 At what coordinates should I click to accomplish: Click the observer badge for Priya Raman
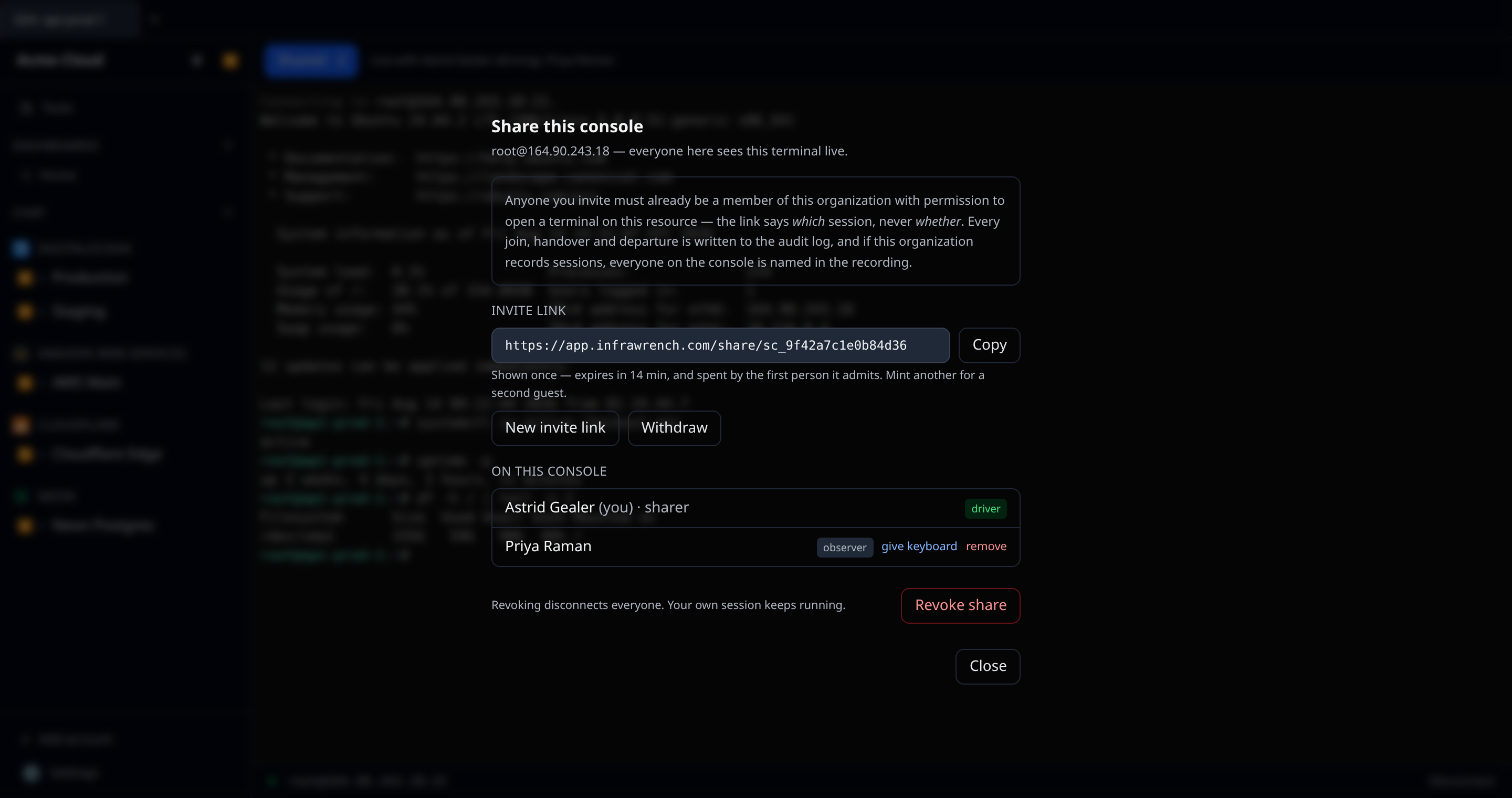(845, 548)
